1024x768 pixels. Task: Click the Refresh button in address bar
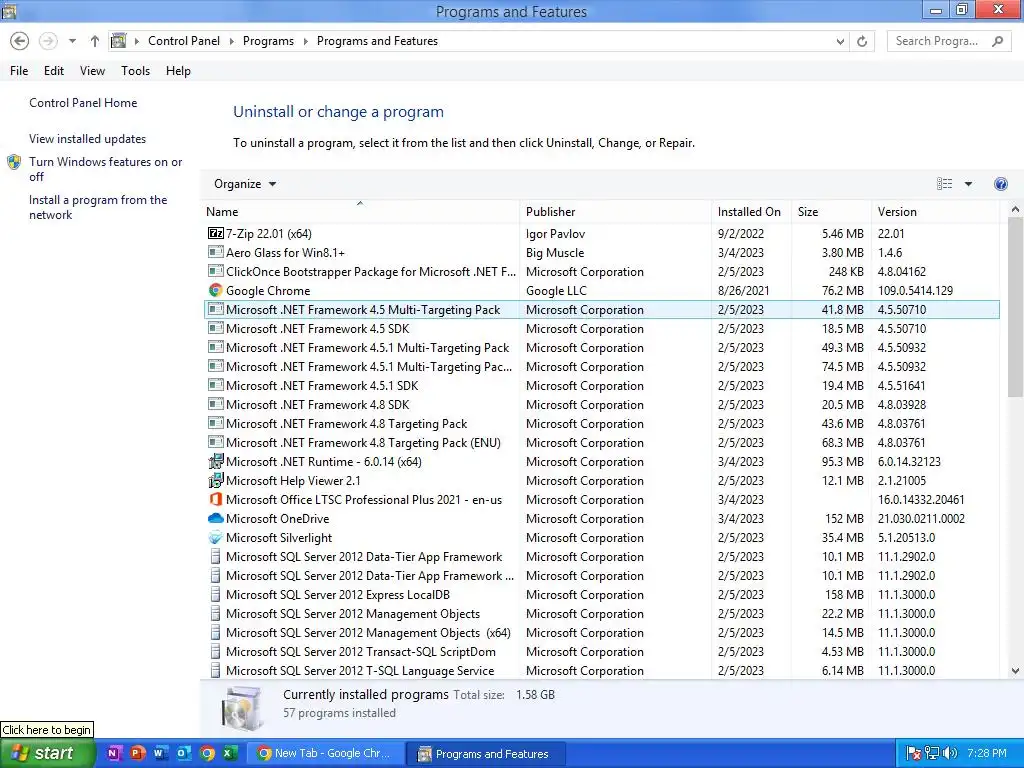[x=862, y=41]
